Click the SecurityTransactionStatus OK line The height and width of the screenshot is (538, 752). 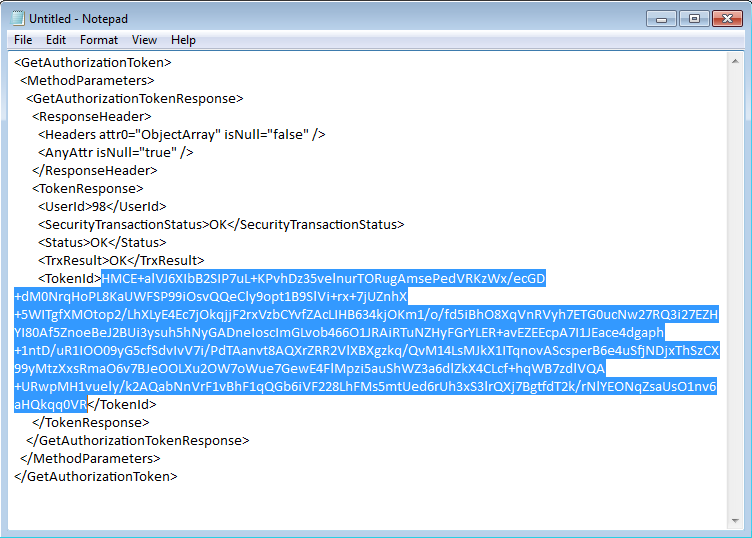coord(221,224)
